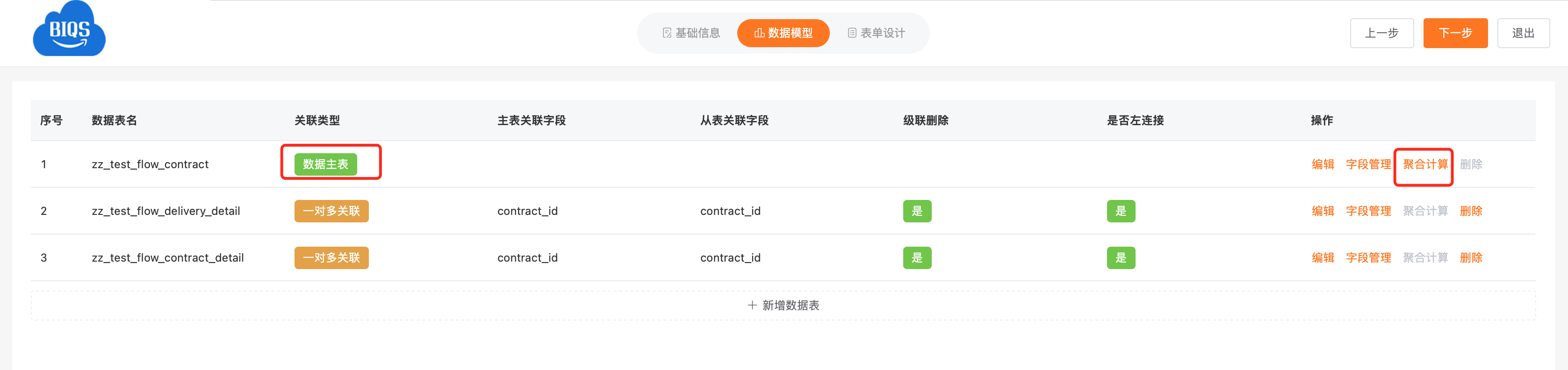Image resolution: width=1568 pixels, height=370 pixels.
Task: Proceed with the 下一步 button
Action: tap(1455, 33)
